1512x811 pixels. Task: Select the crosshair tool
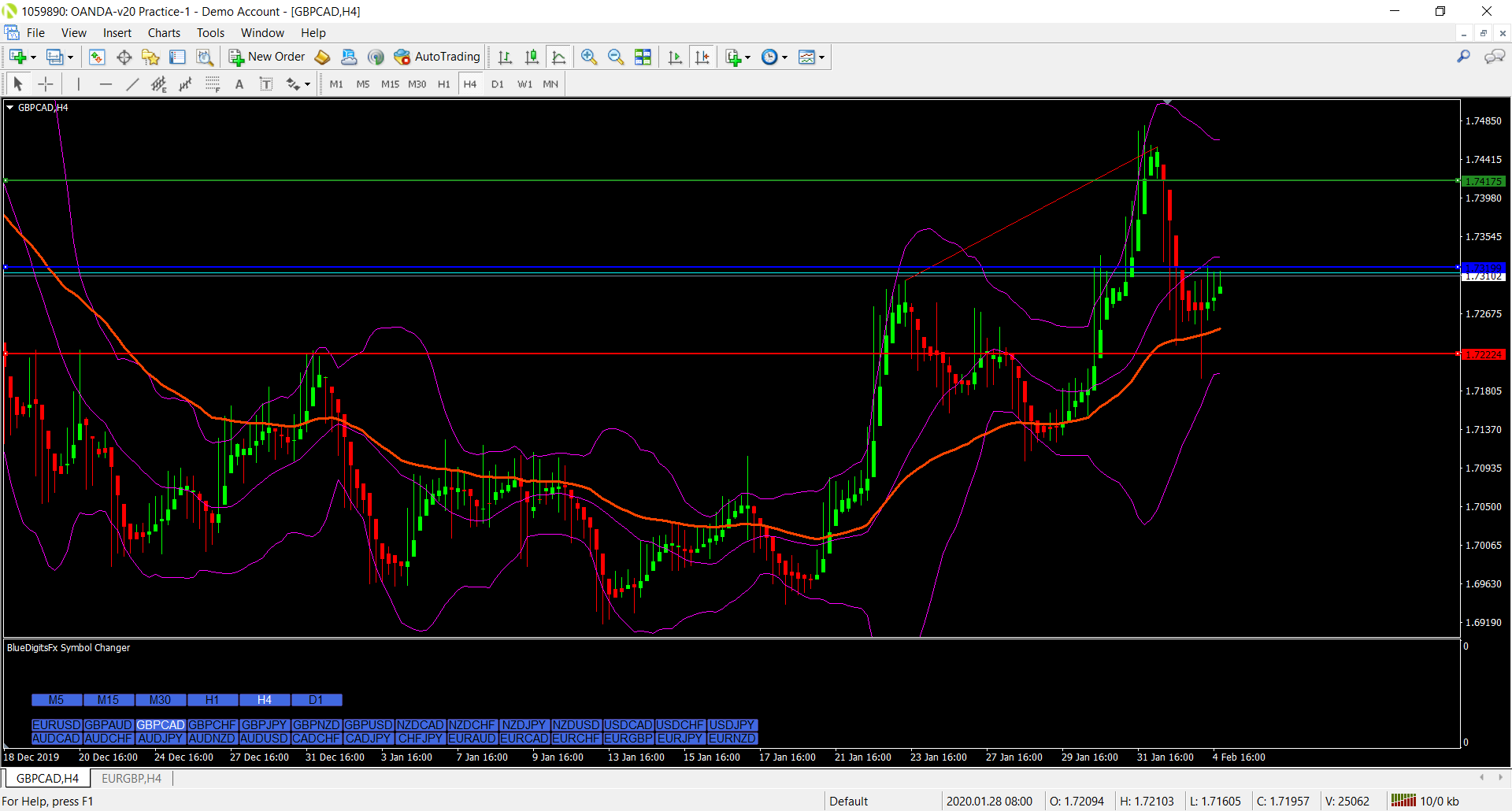(46, 84)
